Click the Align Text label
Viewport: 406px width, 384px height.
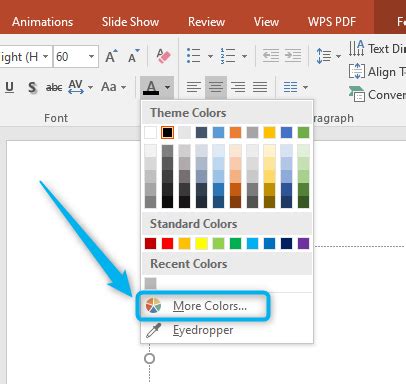(387, 72)
